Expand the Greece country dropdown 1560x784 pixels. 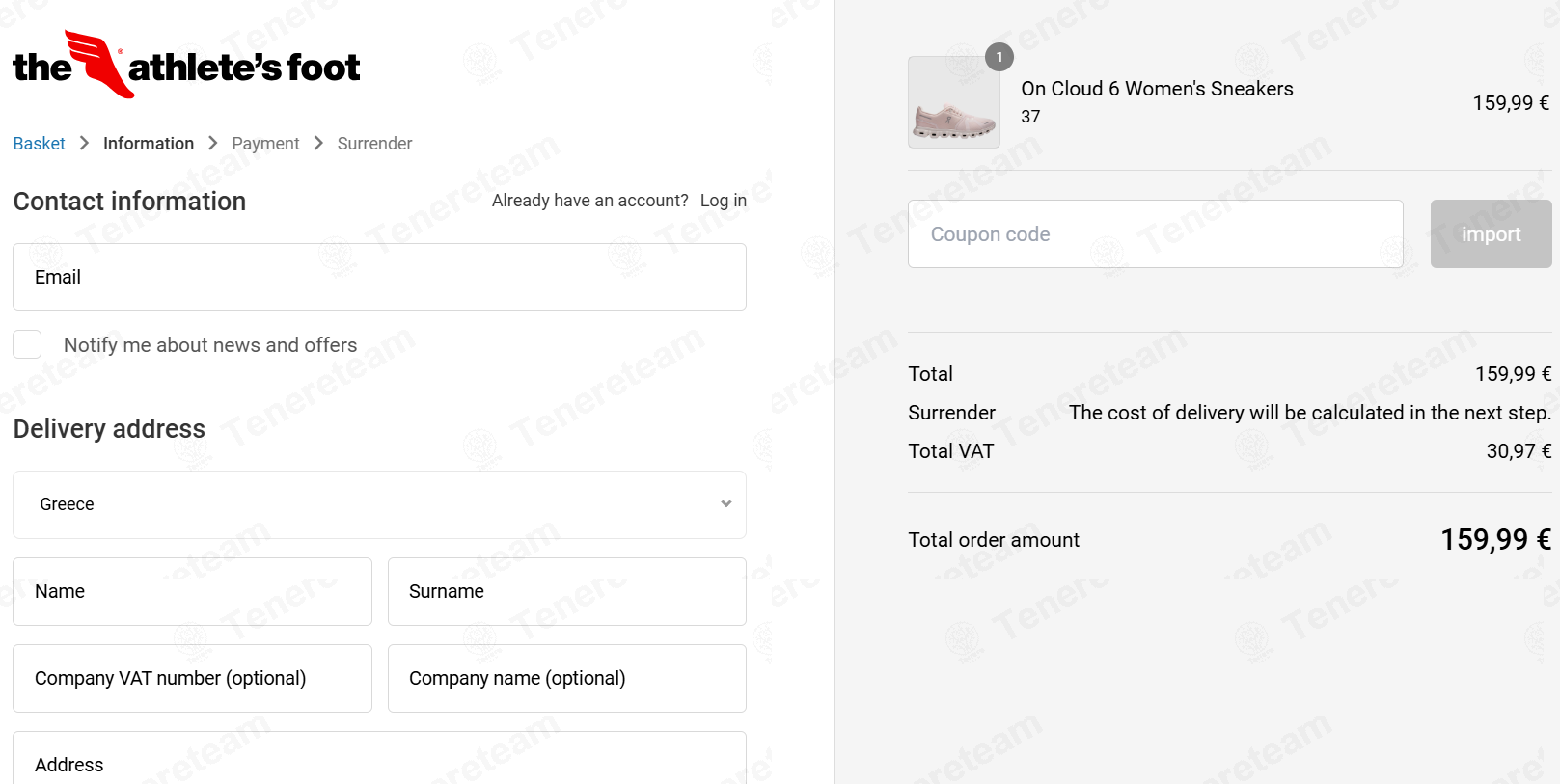coord(379,504)
